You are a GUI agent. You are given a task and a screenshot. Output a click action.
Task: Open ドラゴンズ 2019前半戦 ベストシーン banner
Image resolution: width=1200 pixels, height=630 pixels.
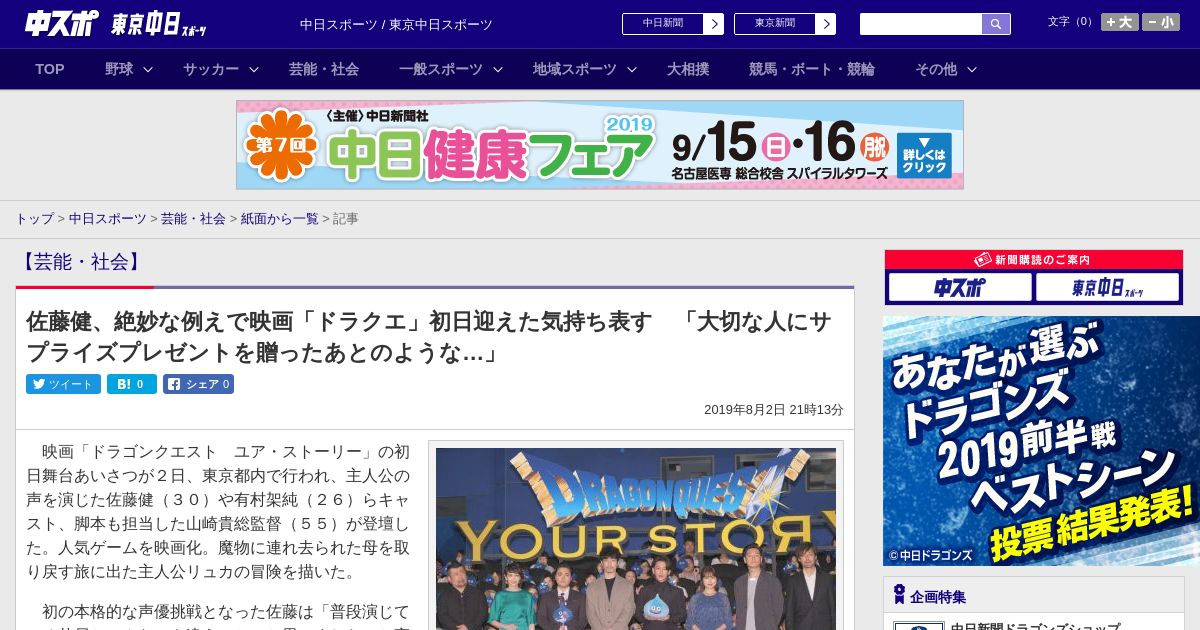[1041, 441]
